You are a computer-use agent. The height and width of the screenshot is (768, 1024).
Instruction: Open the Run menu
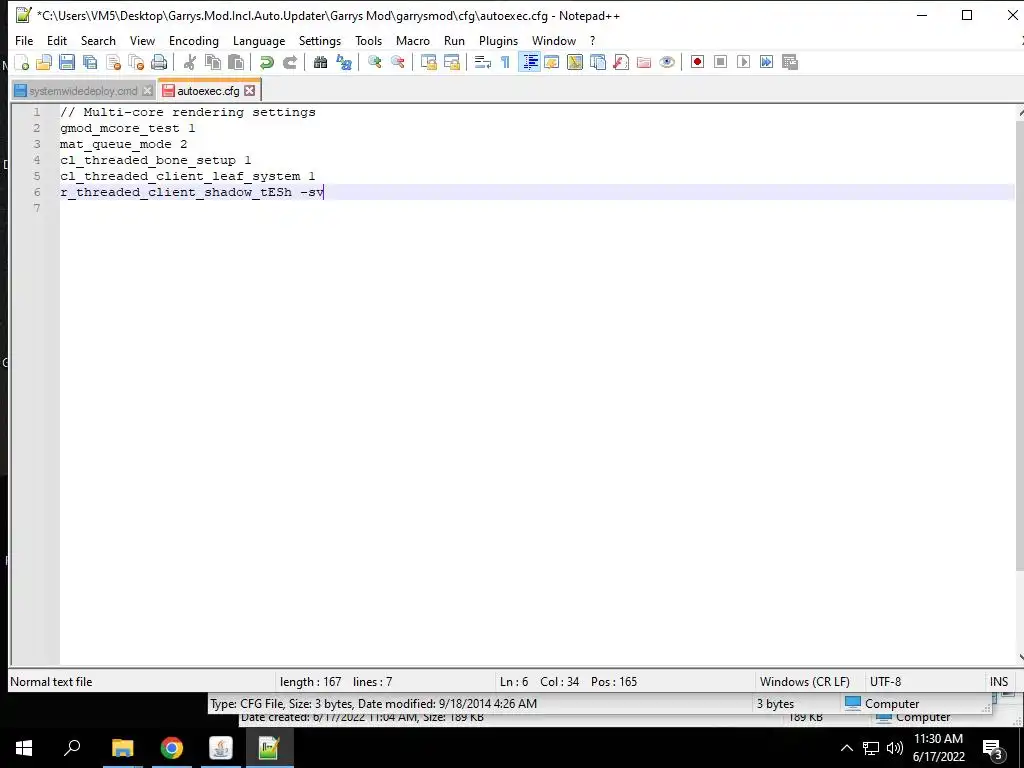[455, 40]
